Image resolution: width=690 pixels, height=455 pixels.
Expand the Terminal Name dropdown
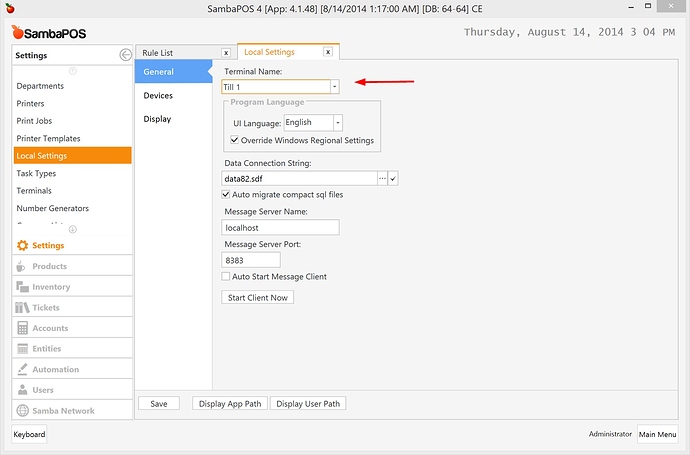[x=334, y=87]
